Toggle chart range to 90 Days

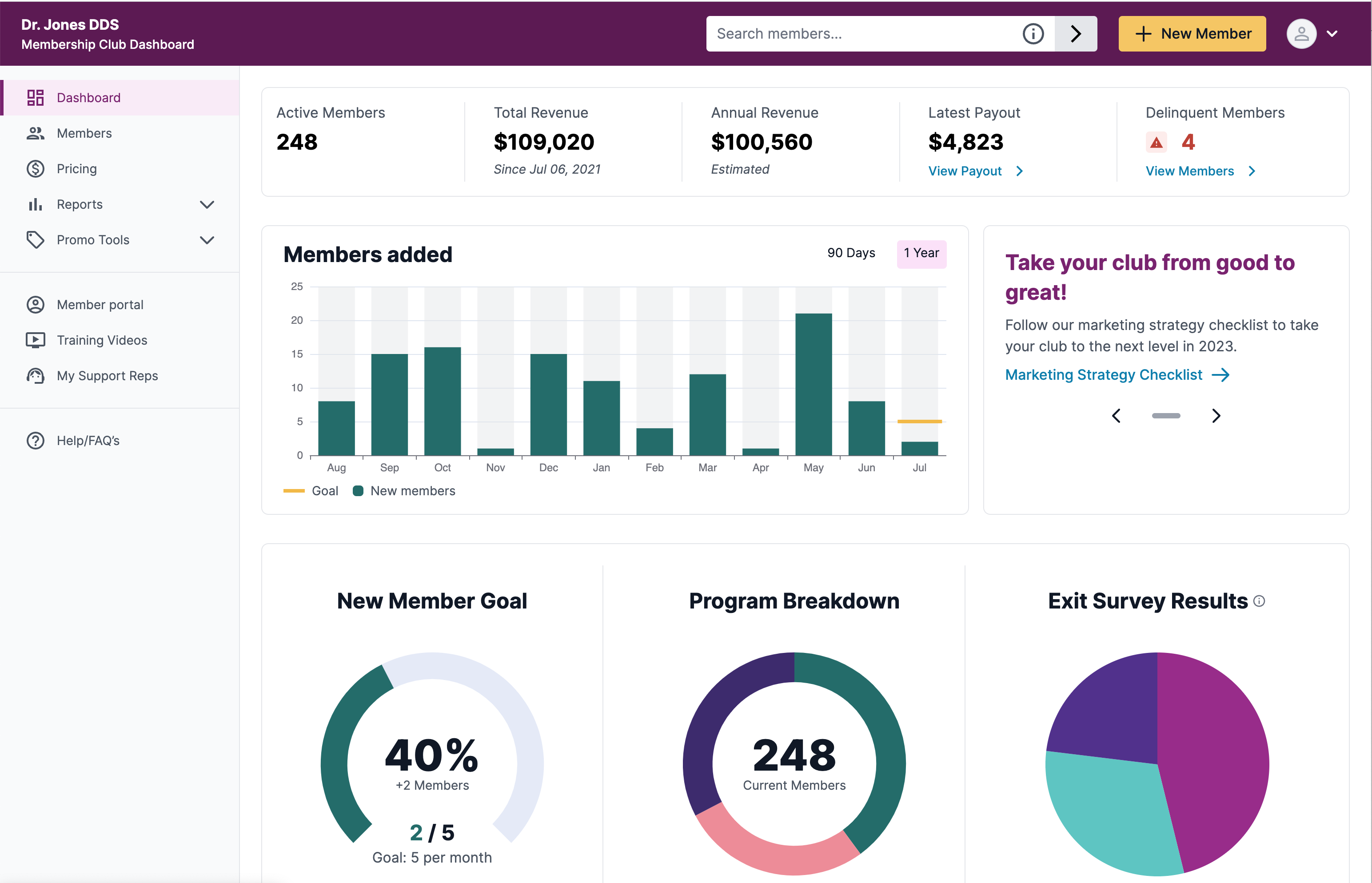(x=851, y=253)
